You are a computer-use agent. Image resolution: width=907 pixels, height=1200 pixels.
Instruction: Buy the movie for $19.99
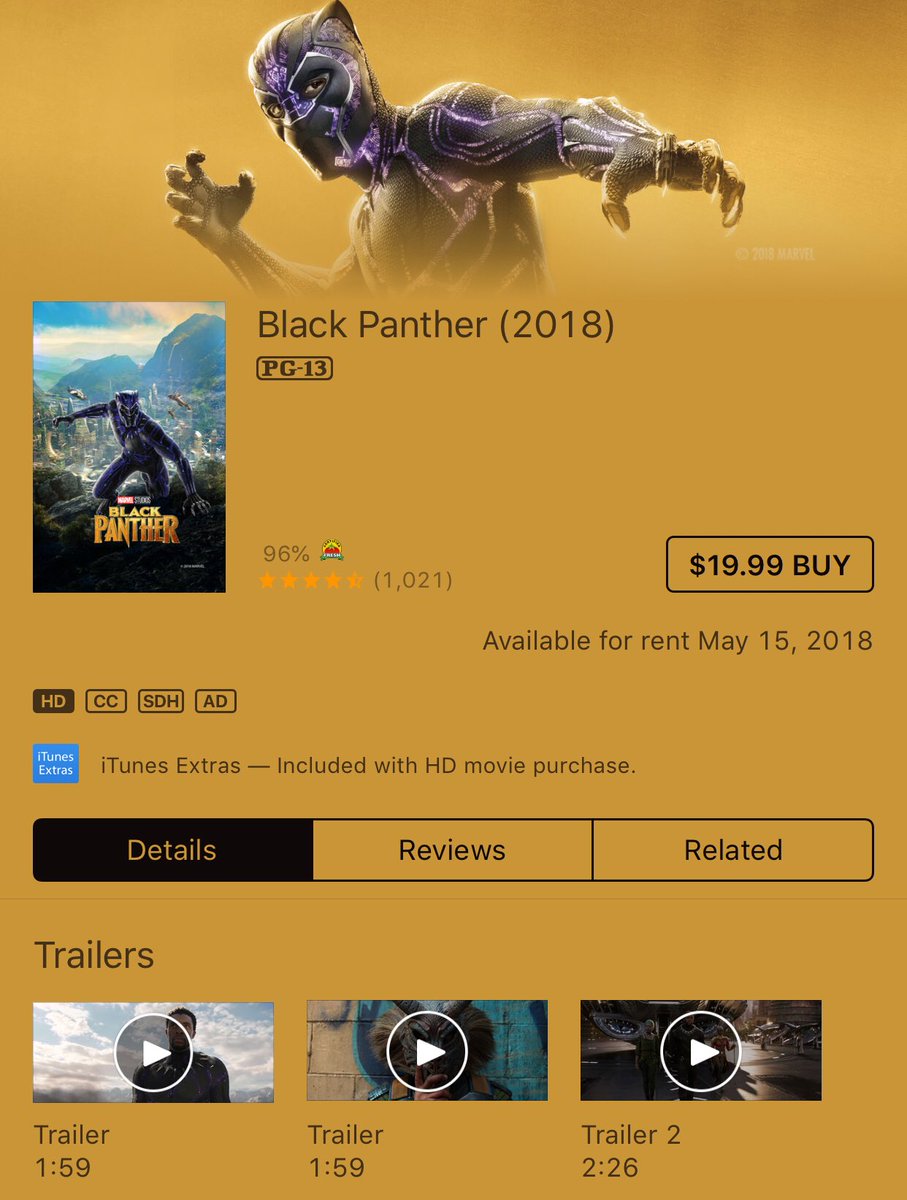coord(770,565)
